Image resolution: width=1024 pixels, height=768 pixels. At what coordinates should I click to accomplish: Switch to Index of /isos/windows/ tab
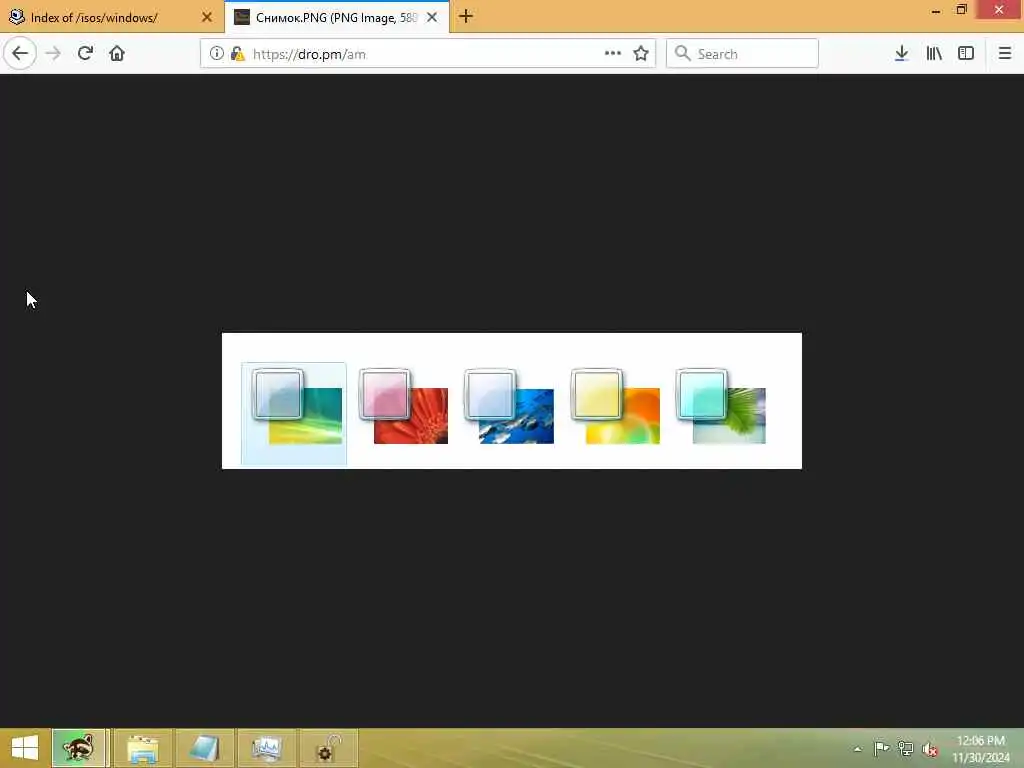(111, 18)
